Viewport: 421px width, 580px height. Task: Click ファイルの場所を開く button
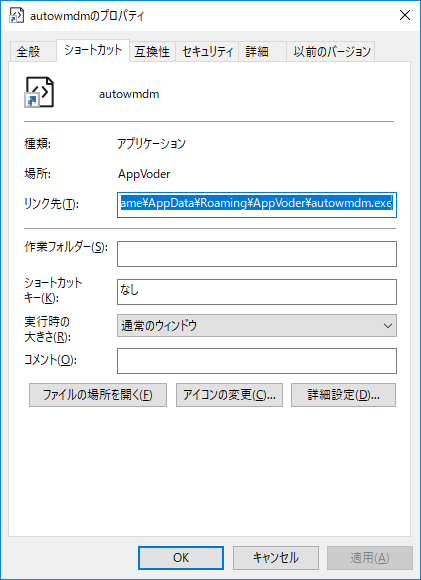click(98, 395)
